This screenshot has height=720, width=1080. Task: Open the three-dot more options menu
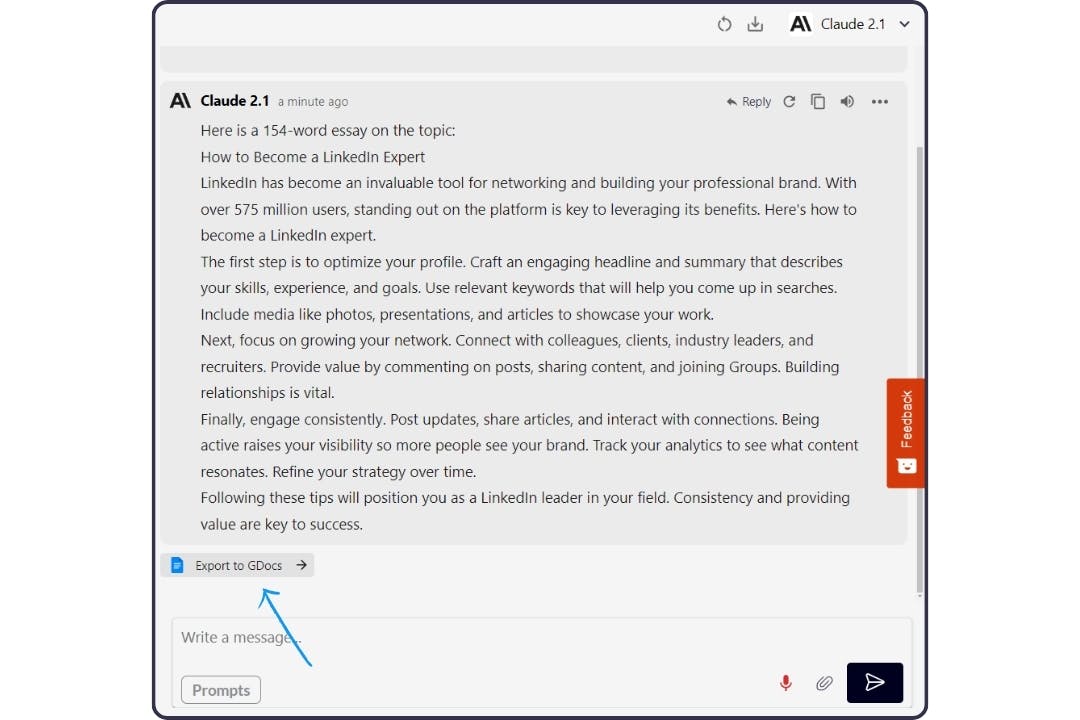pos(880,102)
